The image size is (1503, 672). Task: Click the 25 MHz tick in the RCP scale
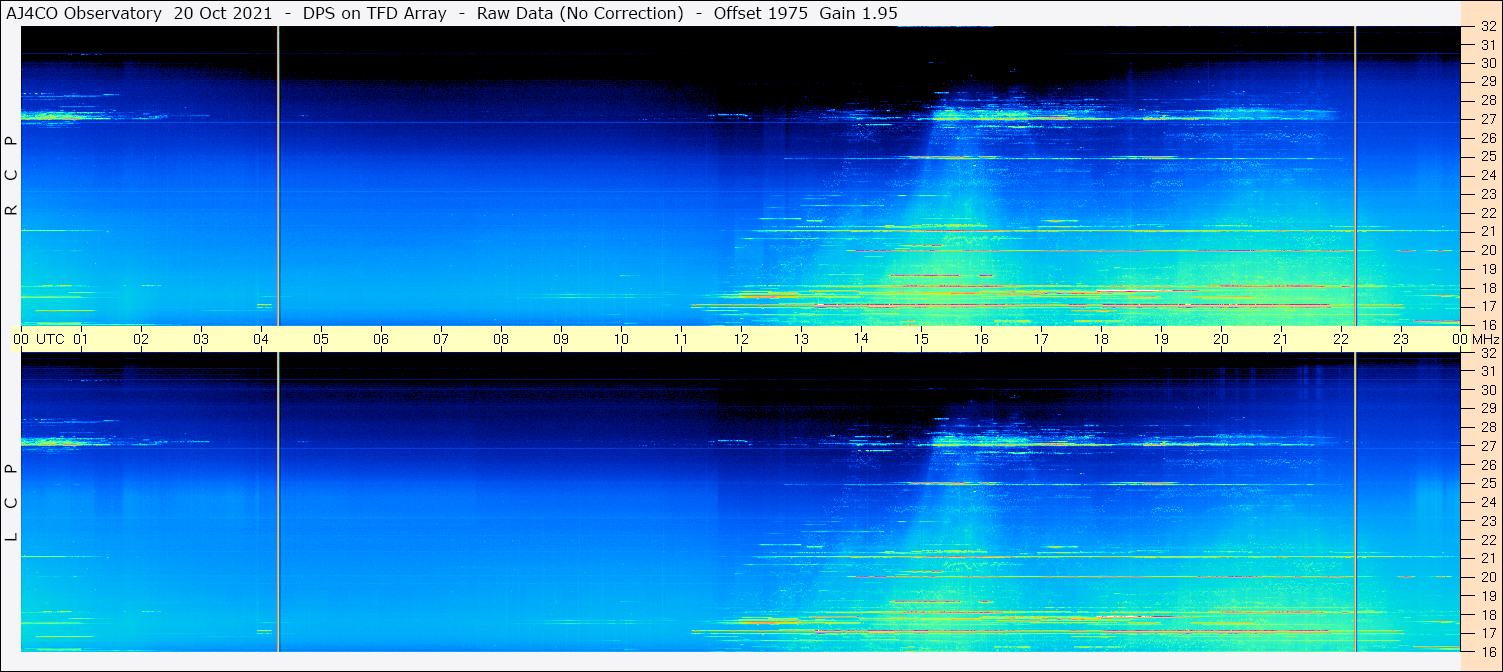pyautogui.click(x=1487, y=156)
